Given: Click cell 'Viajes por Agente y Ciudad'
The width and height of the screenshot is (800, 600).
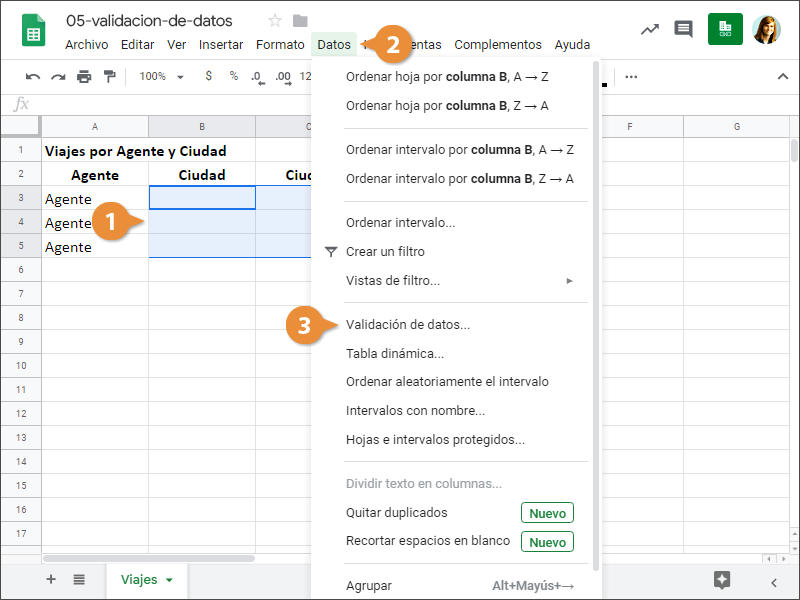Looking at the screenshot, I should point(136,151).
